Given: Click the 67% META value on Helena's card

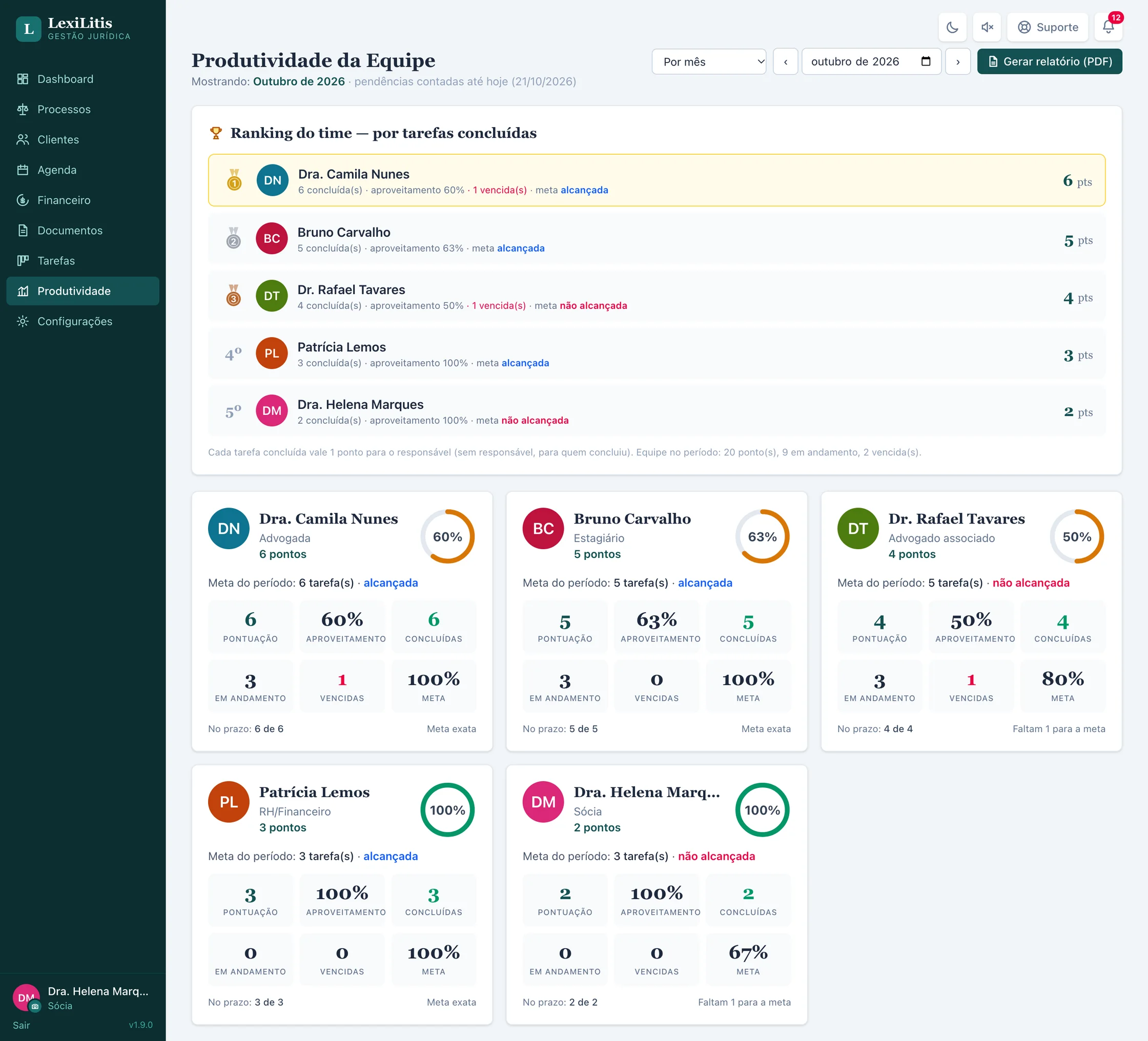Looking at the screenshot, I should [x=748, y=953].
